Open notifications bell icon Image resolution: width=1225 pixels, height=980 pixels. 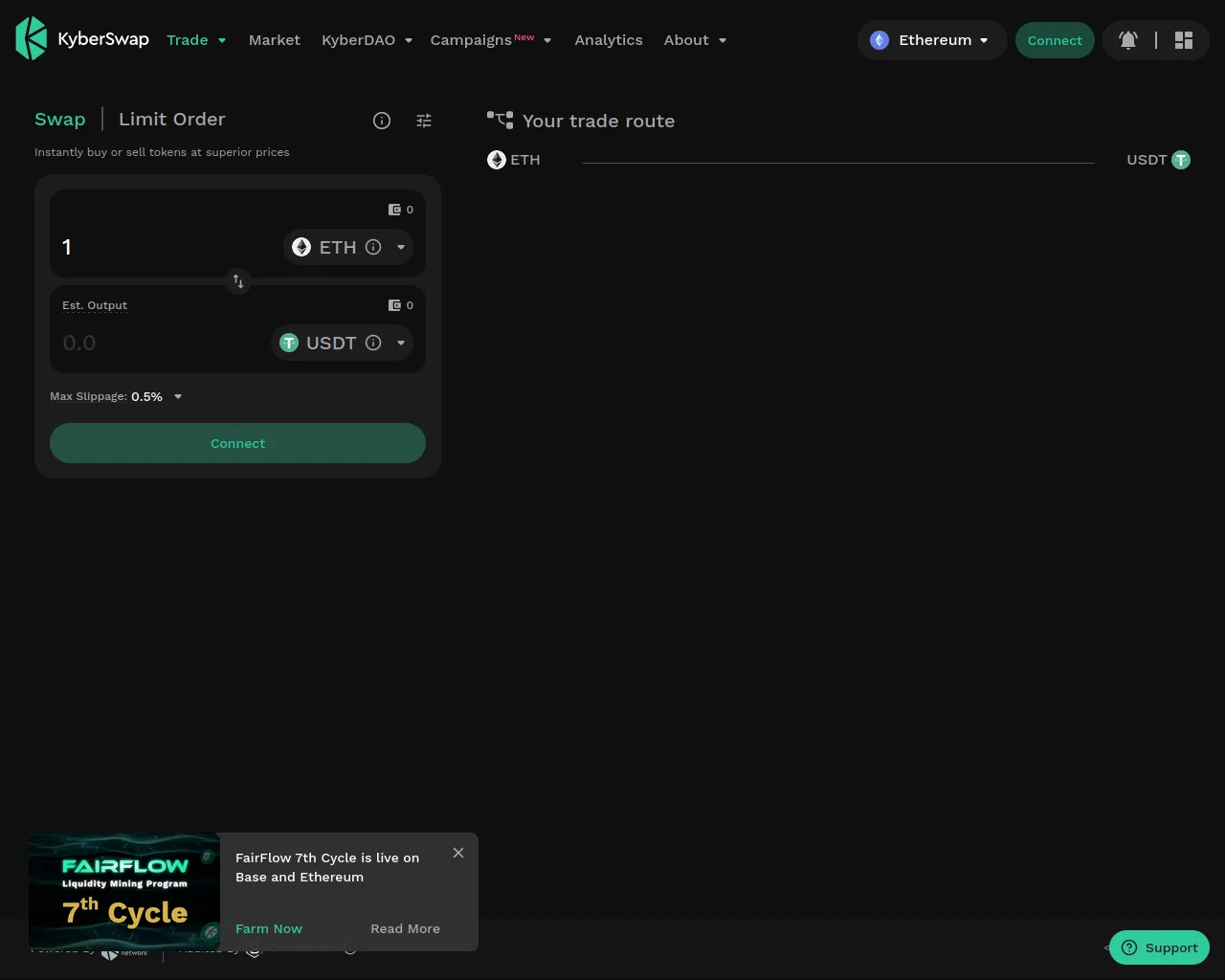(x=1128, y=40)
